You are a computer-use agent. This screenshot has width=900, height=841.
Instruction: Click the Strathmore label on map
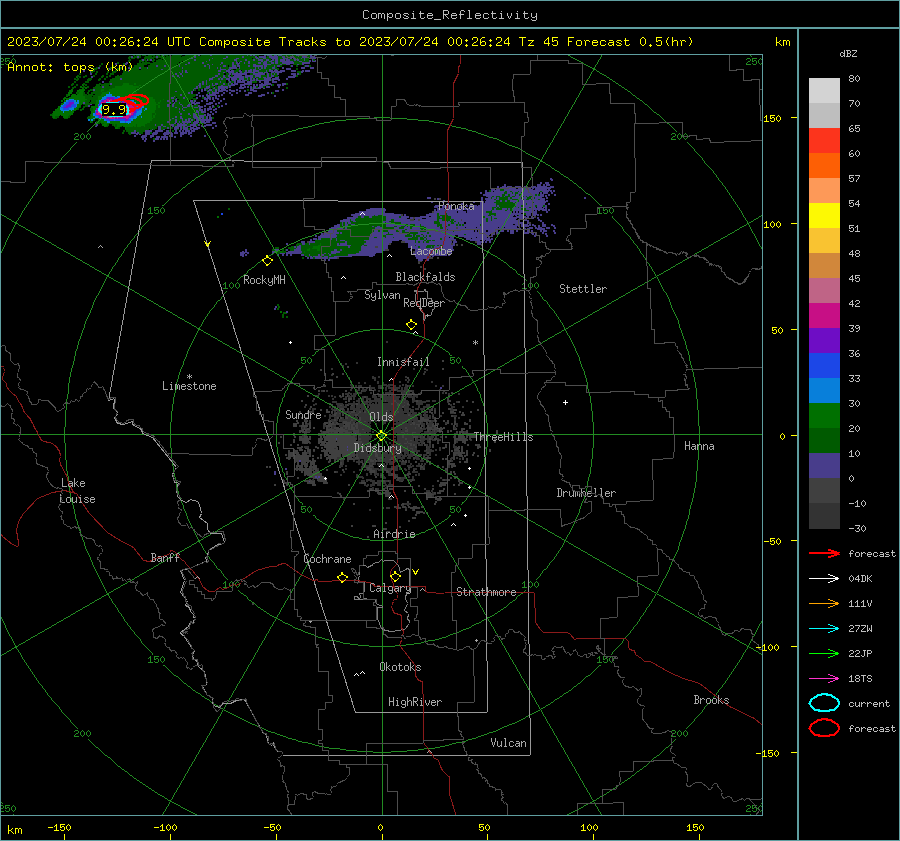coord(486,592)
